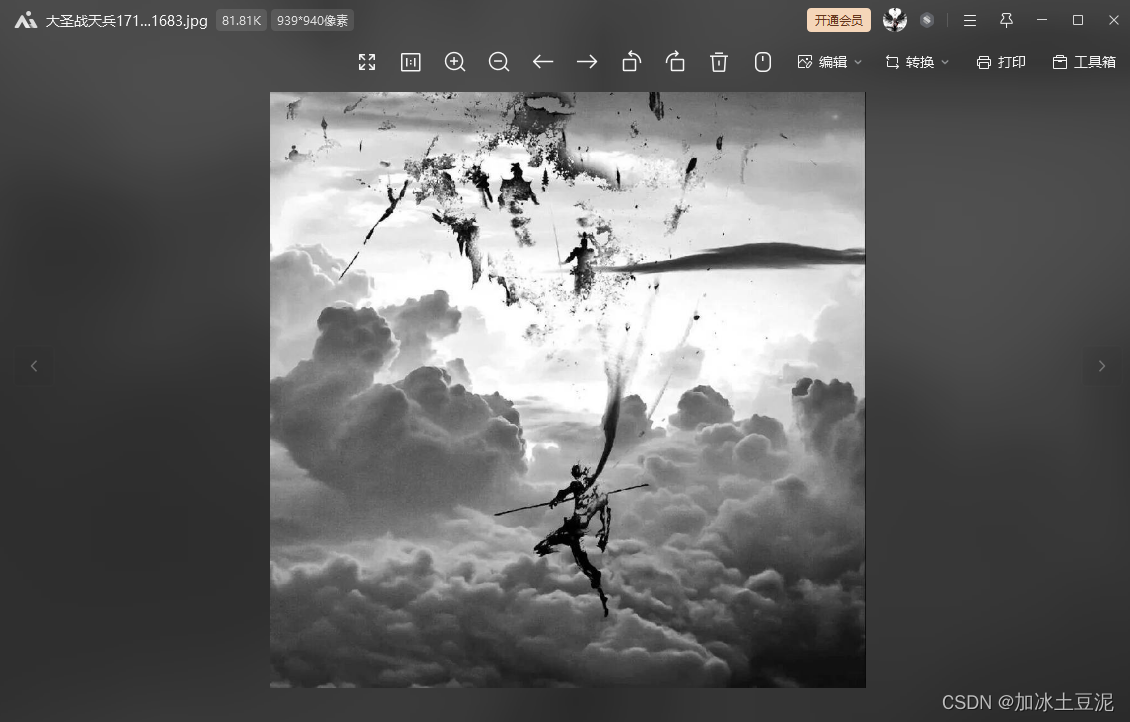Open the user avatar profile
Viewport: 1130px width, 722px height.
pyautogui.click(x=895, y=20)
